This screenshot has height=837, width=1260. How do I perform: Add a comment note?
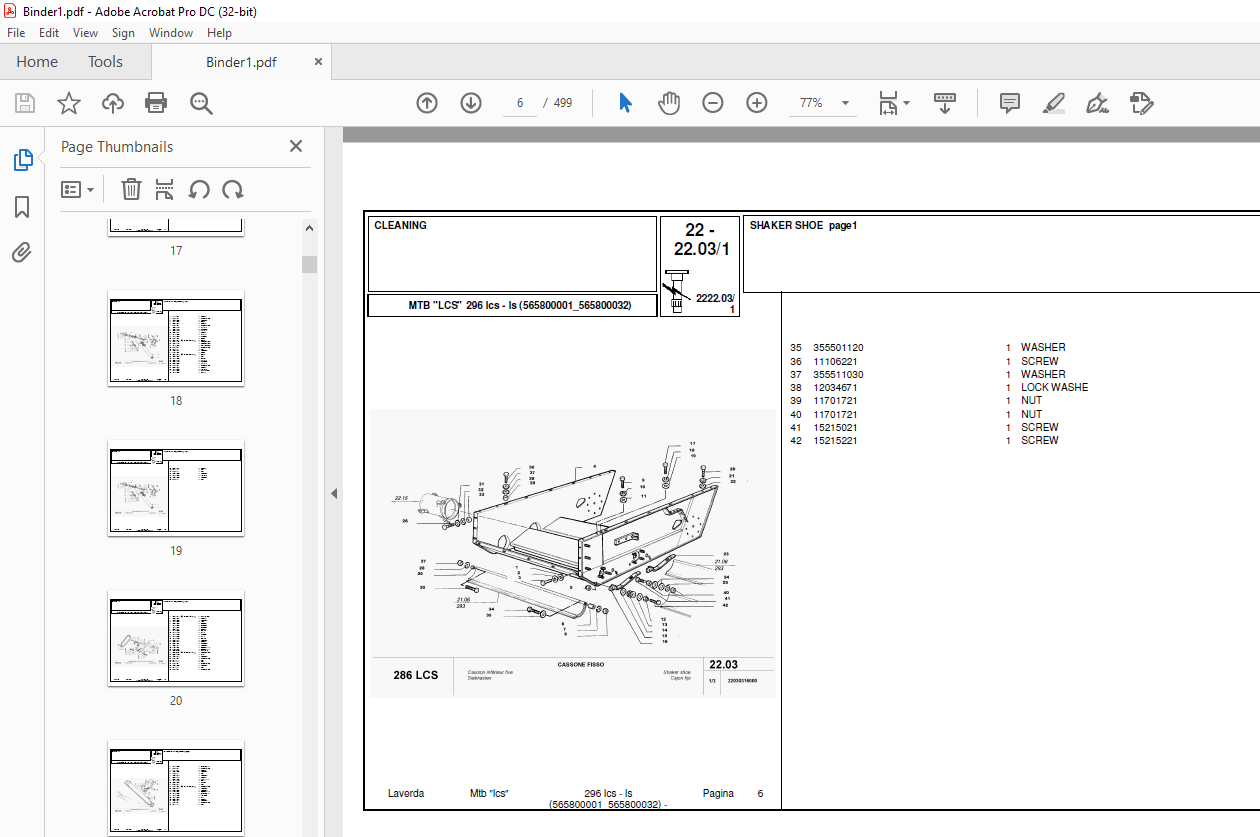1010,103
